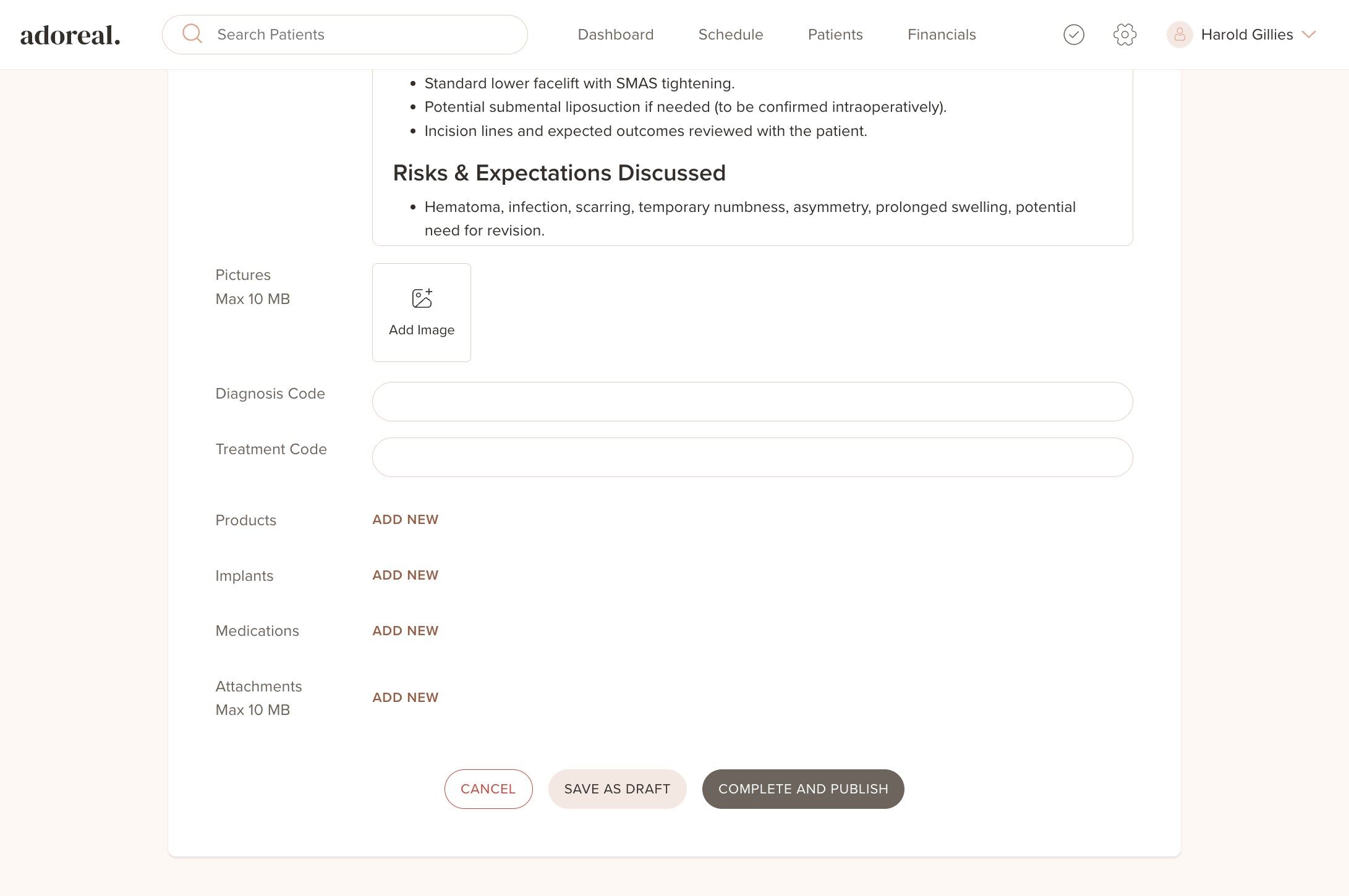Click the adoreal logo

pos(70,35)
